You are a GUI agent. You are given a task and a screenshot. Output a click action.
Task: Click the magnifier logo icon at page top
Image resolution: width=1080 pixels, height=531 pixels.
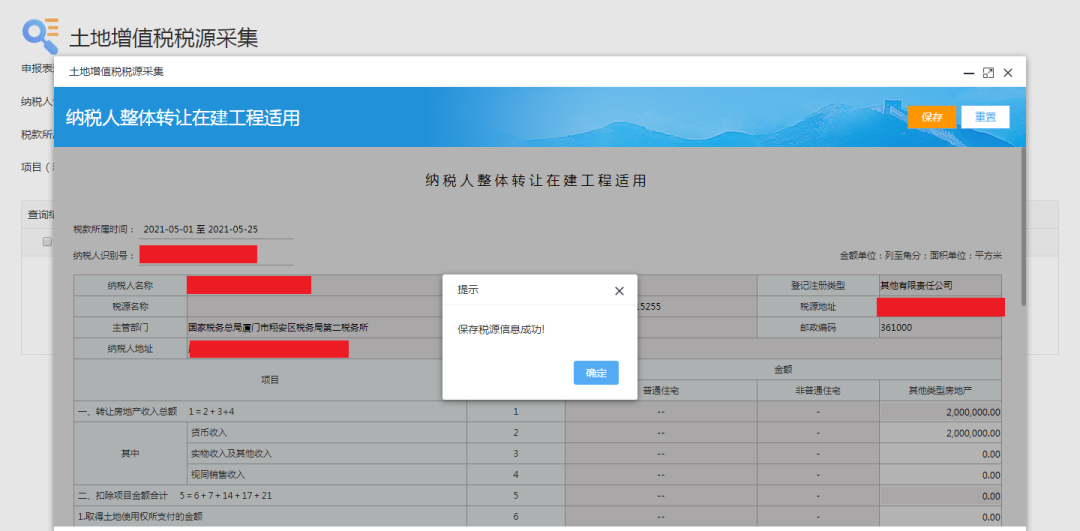click(41, 35)
